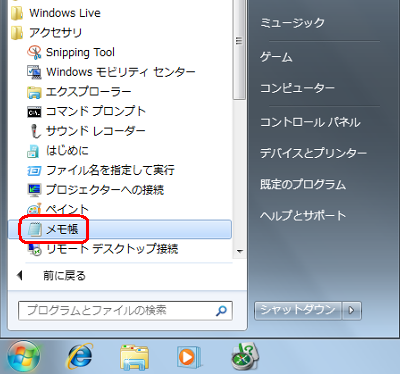Open コントロール パネル
Screen dimensions: 400x374
click(x=310, y=122)
